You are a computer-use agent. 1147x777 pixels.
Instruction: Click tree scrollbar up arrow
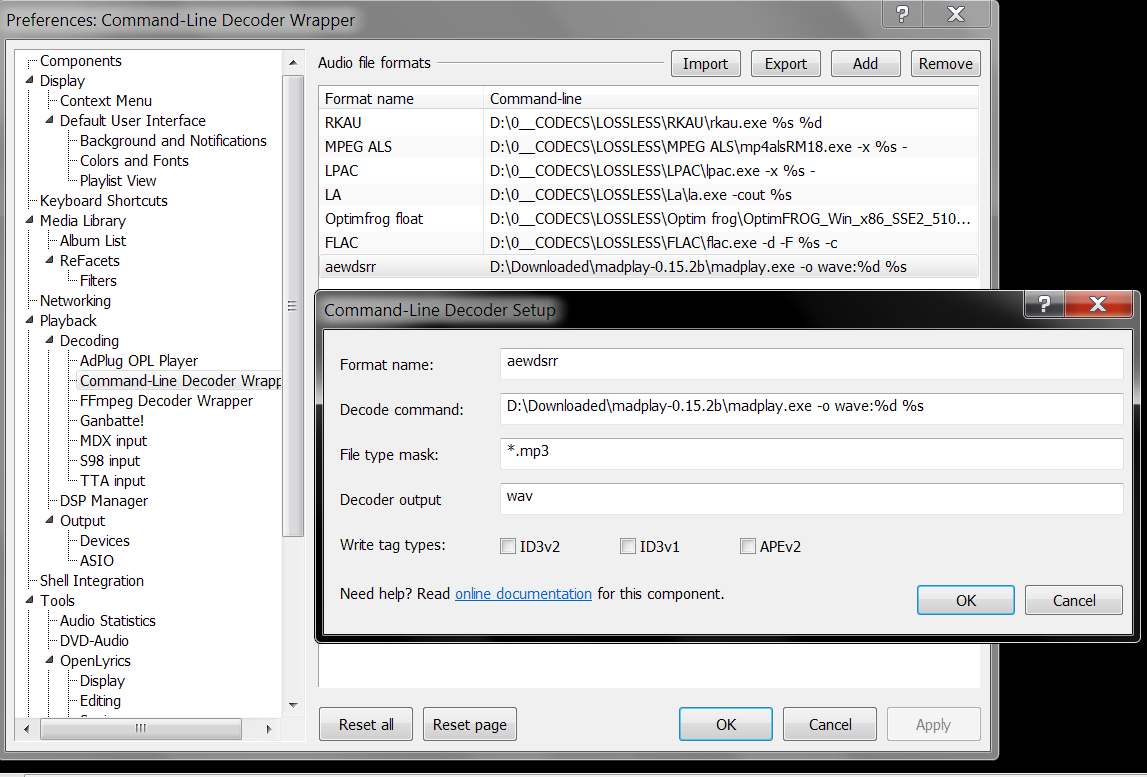[x=293, y=63]
